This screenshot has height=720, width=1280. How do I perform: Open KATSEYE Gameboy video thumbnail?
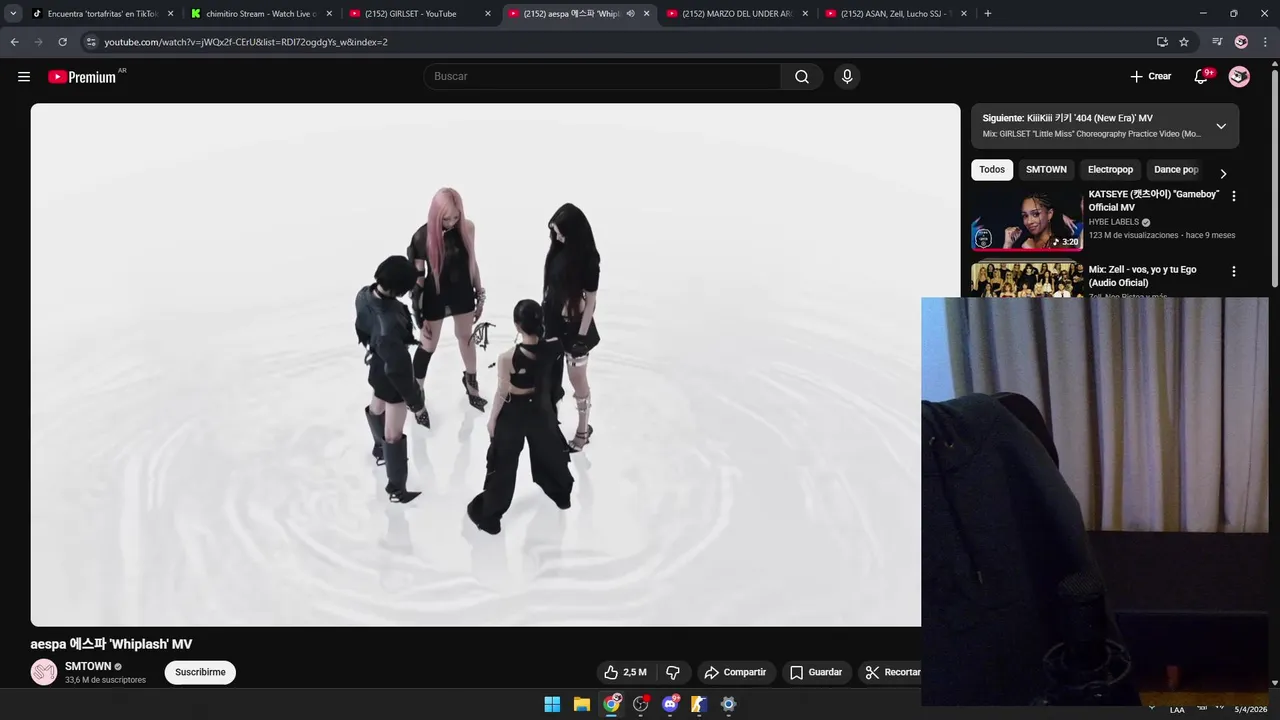(1027, 220)
